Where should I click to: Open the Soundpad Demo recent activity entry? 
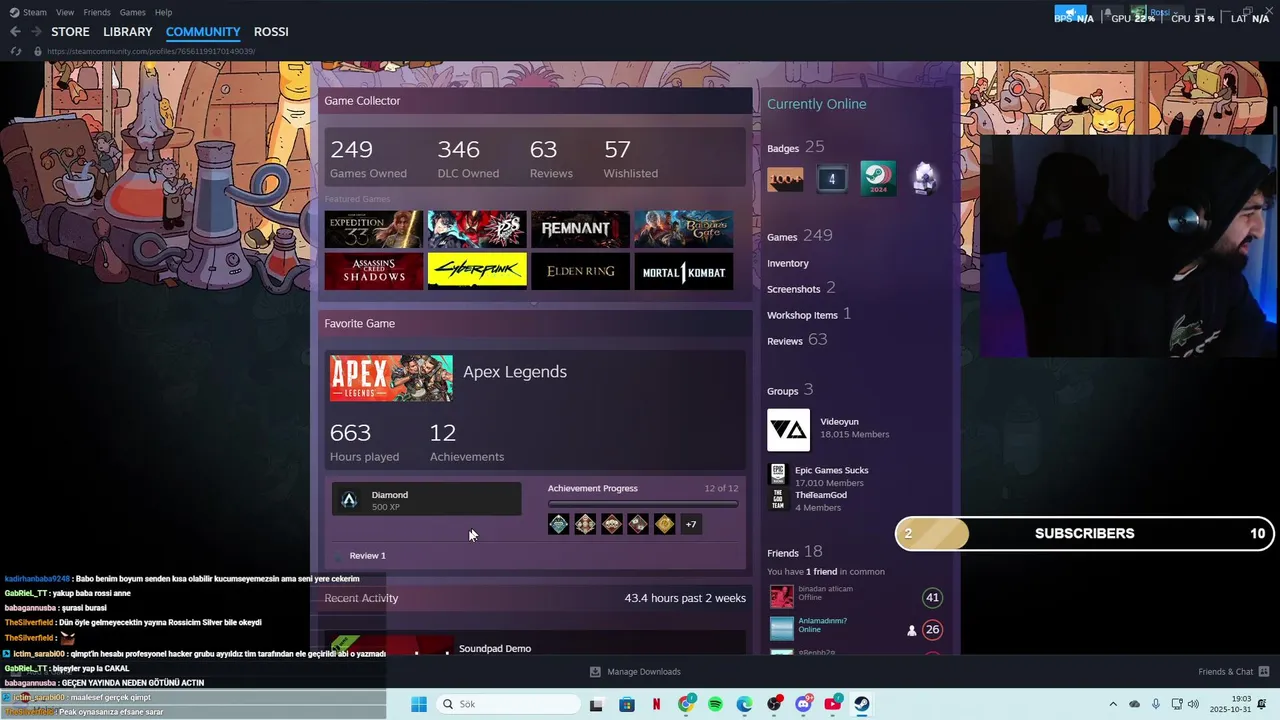(x=495, y=648)
